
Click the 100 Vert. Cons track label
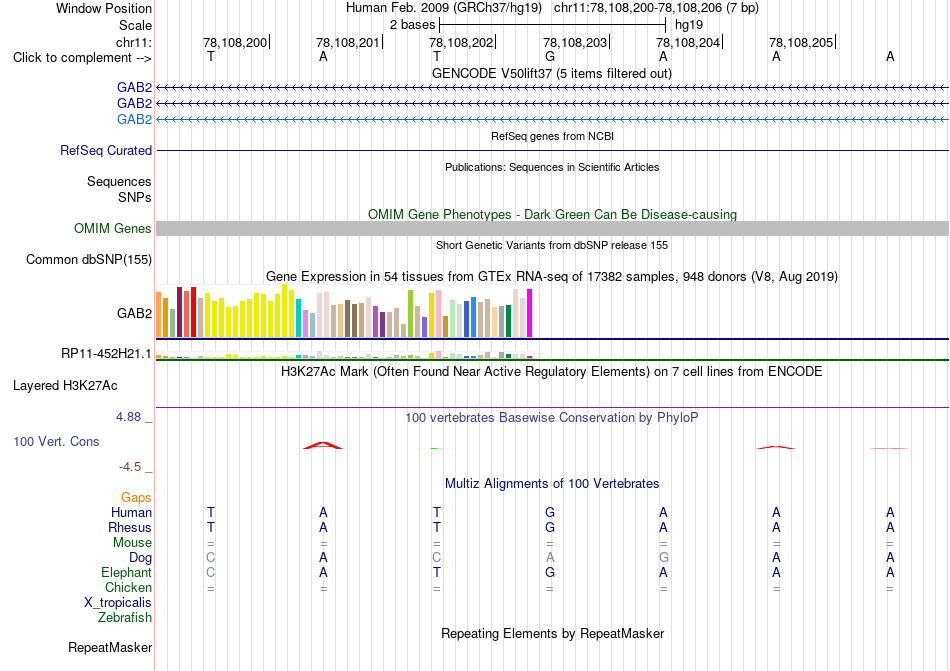pos(56,441)
